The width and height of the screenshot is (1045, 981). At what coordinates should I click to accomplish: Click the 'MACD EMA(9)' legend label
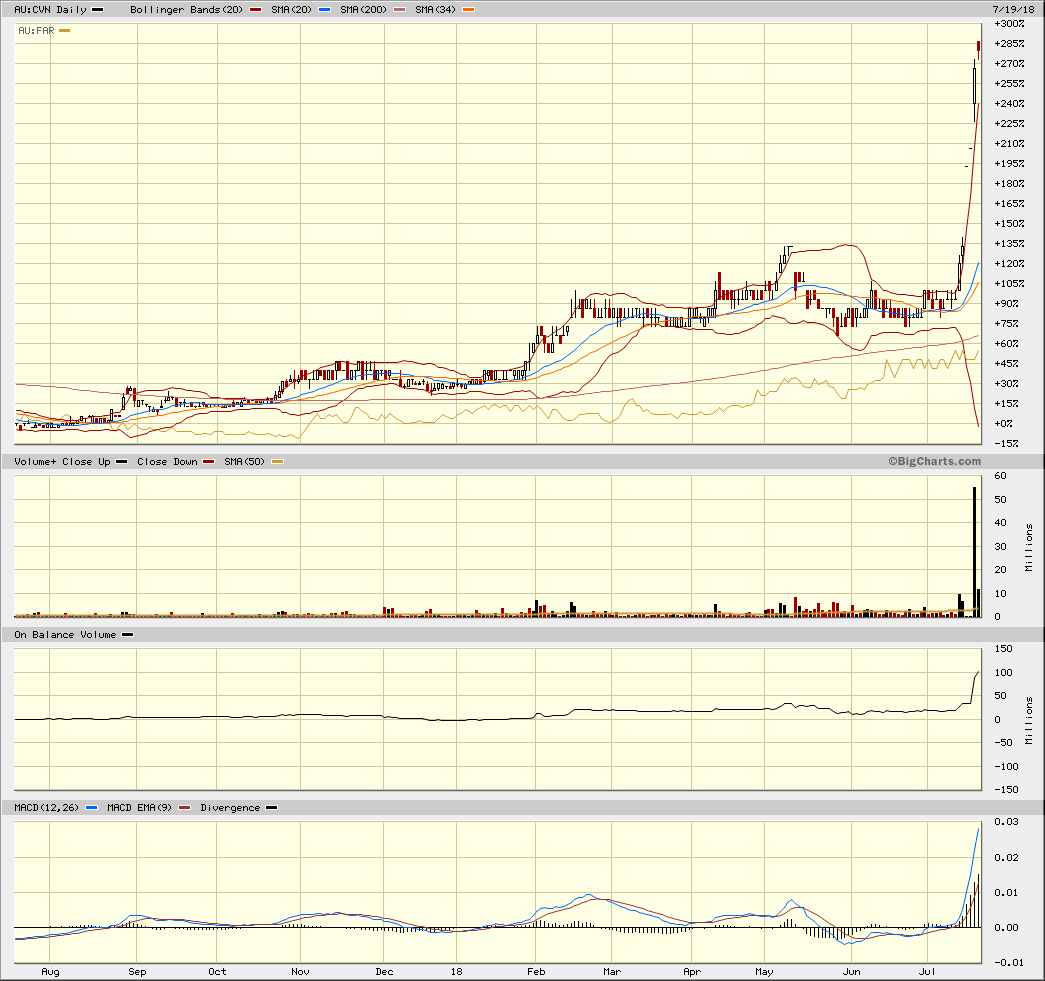point(139,808)
